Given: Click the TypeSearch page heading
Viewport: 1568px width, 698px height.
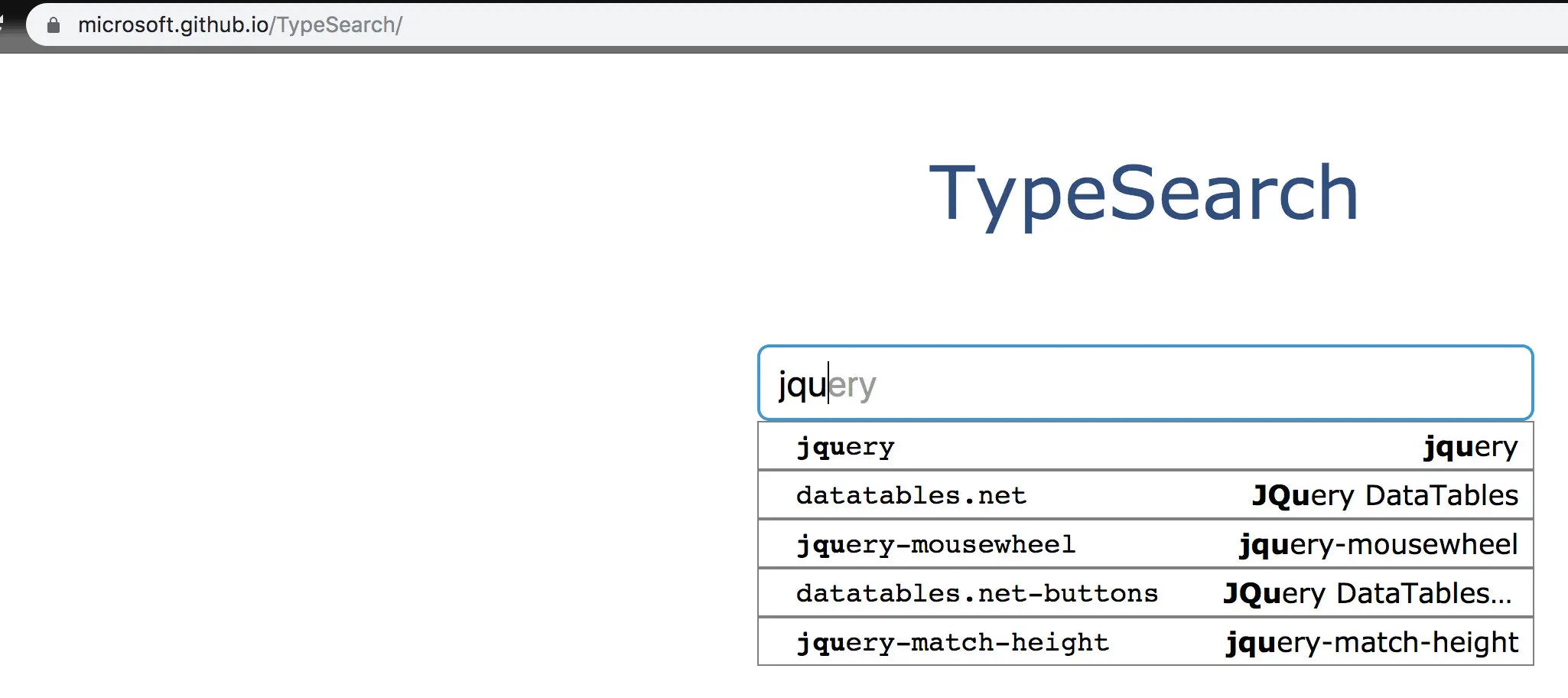Looking at the screenshot, I should pos(1143,193).
